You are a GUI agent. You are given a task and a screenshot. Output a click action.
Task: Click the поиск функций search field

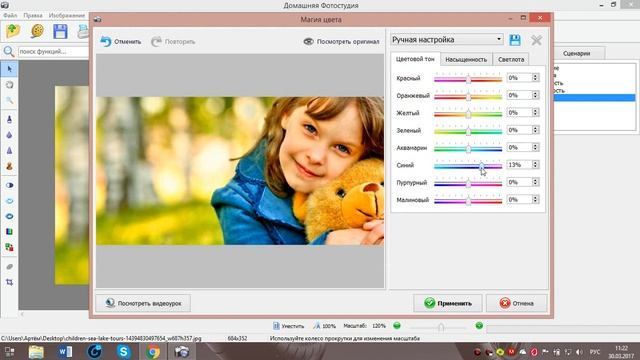[53, 52]
